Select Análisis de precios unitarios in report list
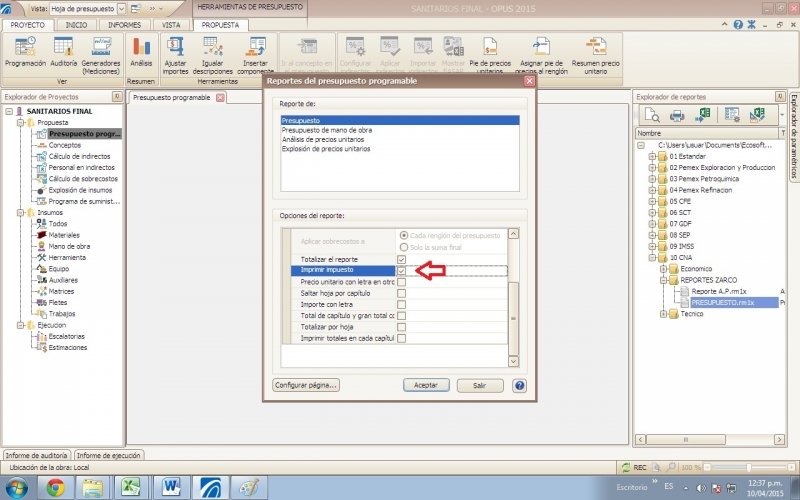Image resolution: width=800 pixels, height=500 pixels. tap(328, 139)
